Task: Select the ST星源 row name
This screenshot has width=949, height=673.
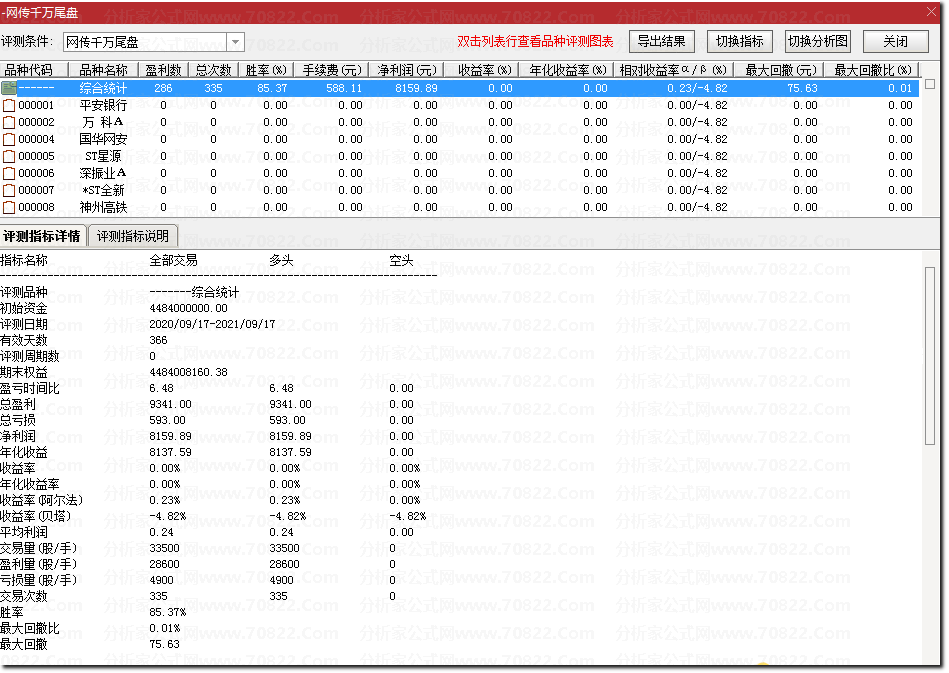Action: (x=103, y=156)
